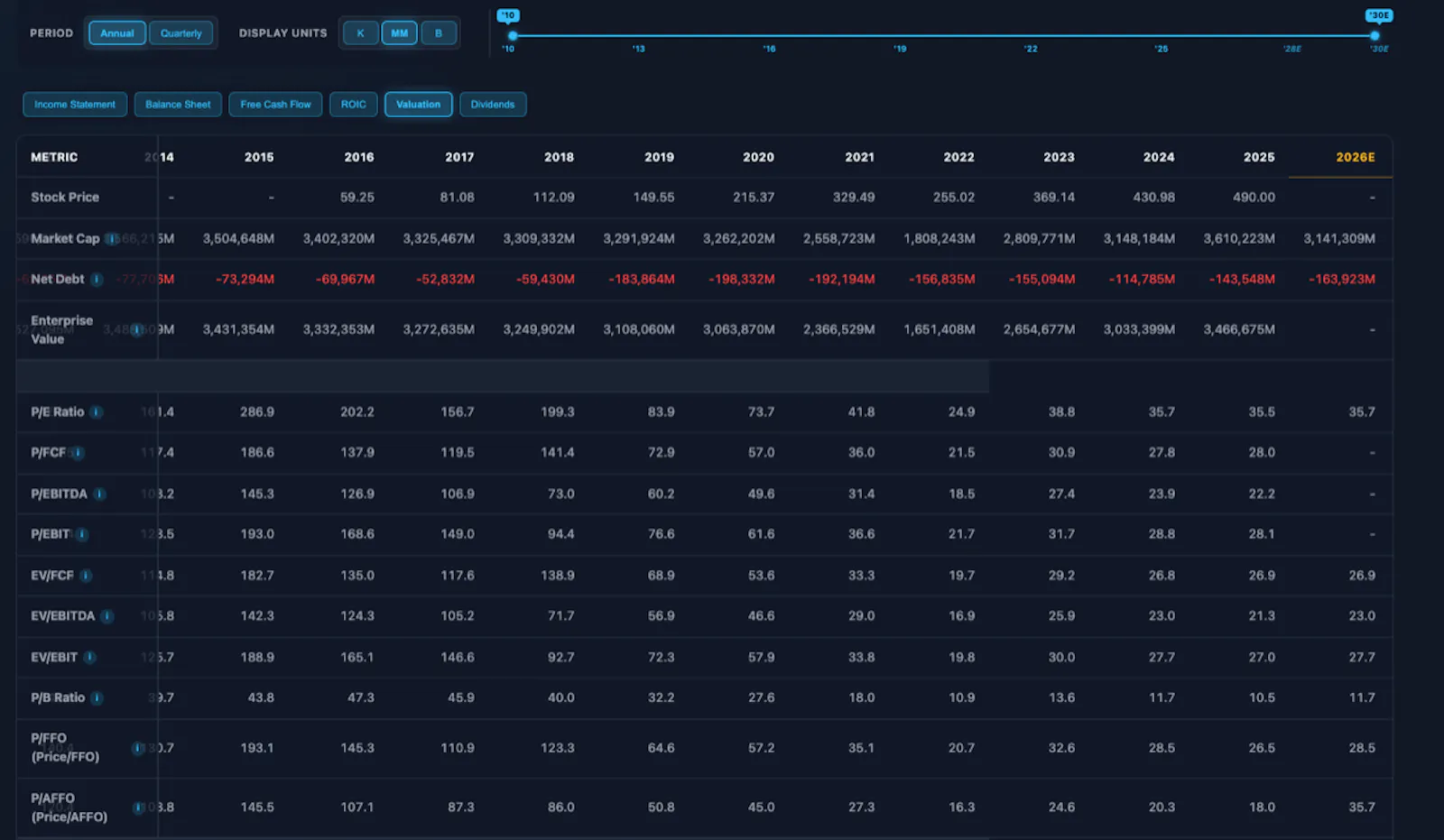1444x840 pixels.
Task: Click the 2015 P/E ratio 286.9
Action: (257, 412)
